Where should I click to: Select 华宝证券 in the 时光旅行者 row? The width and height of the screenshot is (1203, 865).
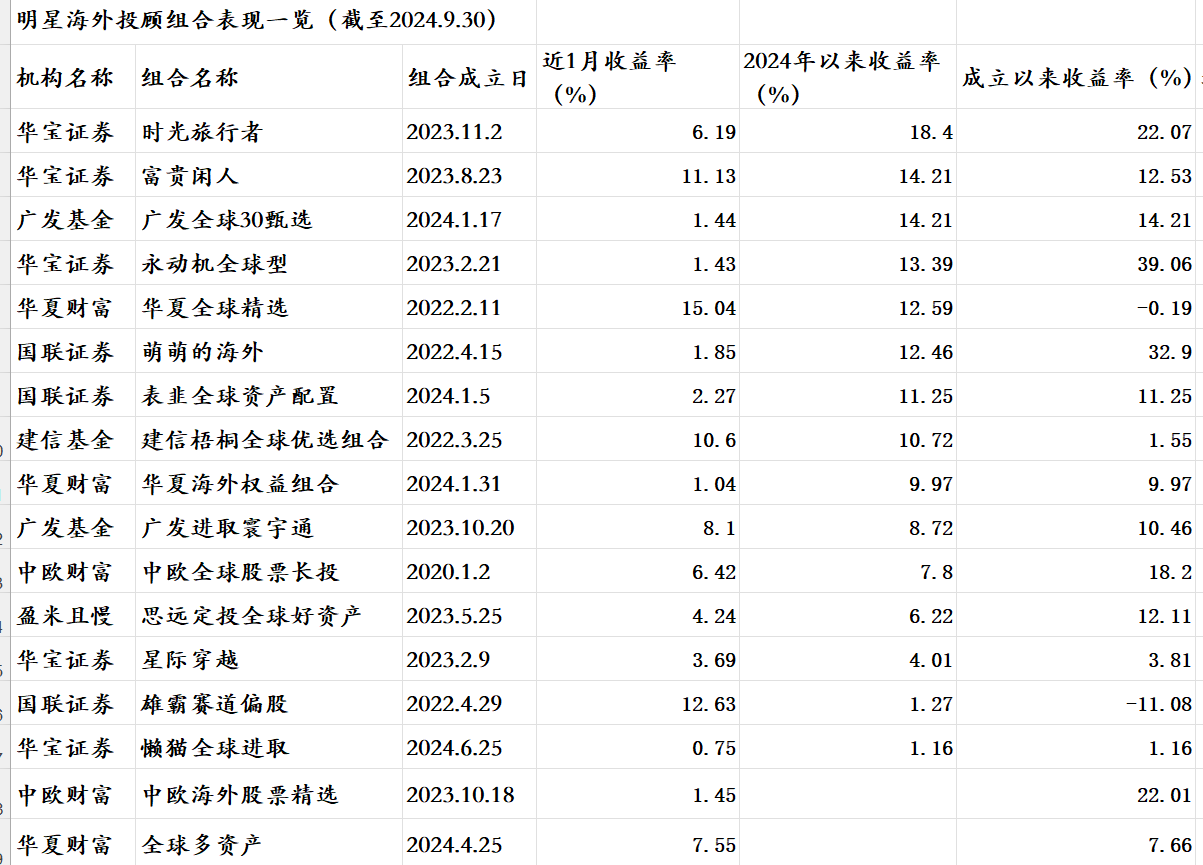[x=73, y=131]
